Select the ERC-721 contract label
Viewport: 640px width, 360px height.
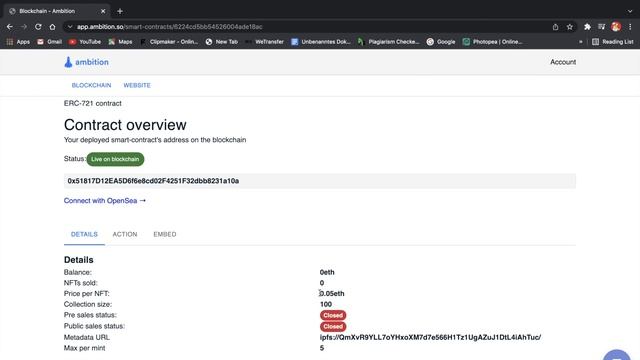(x=93, y=104)
